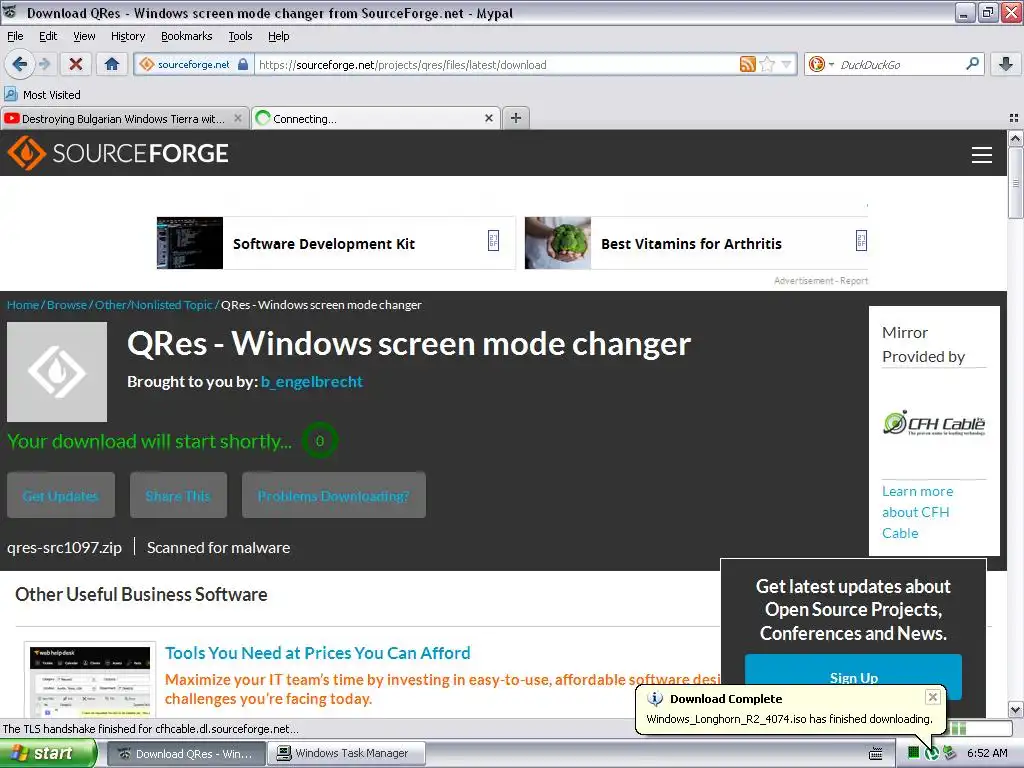Open the Most Visited bookmarks folder

coord(42,95)
